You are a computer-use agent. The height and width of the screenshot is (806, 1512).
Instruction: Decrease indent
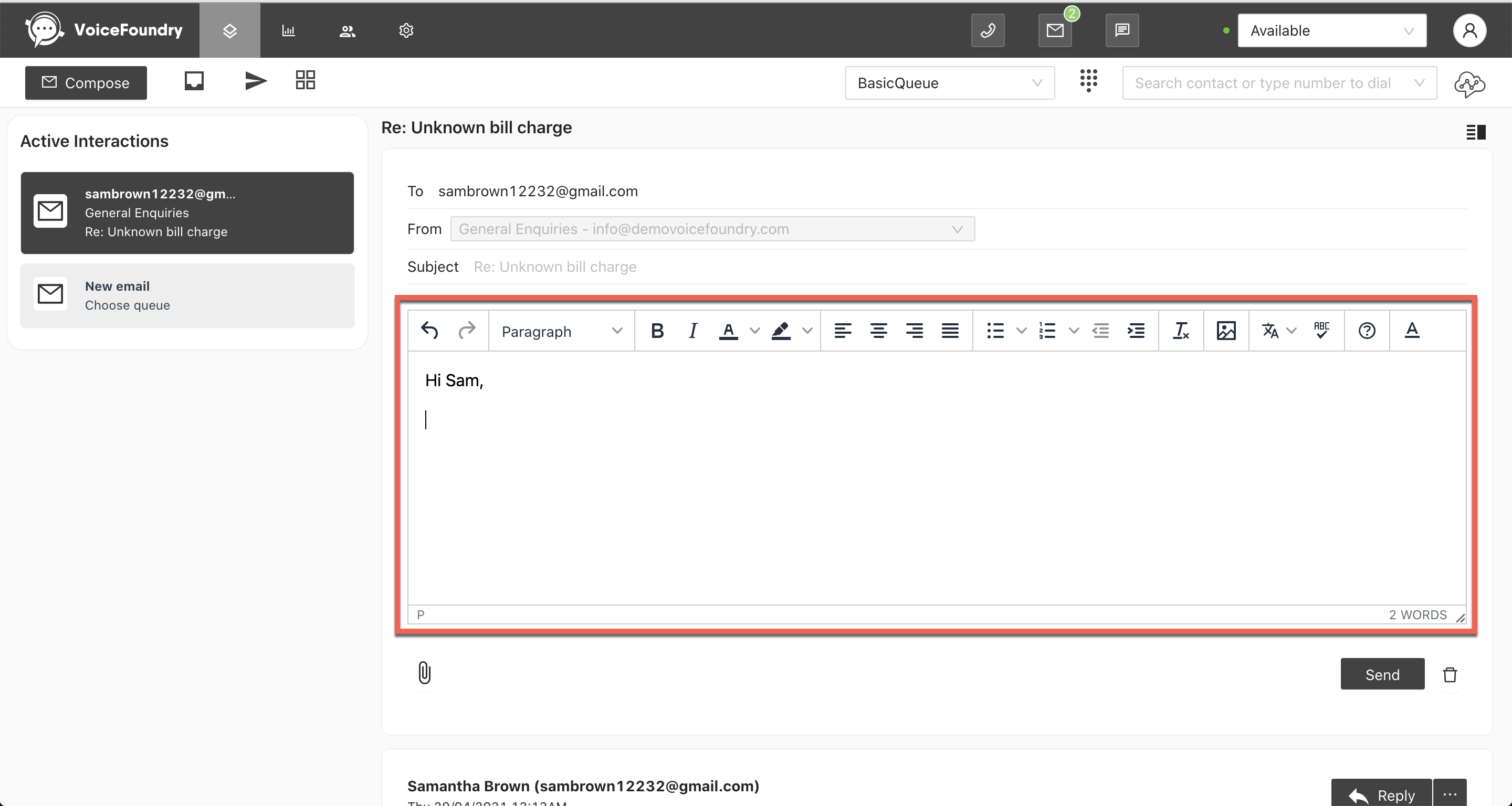[x=1100, y=331]
